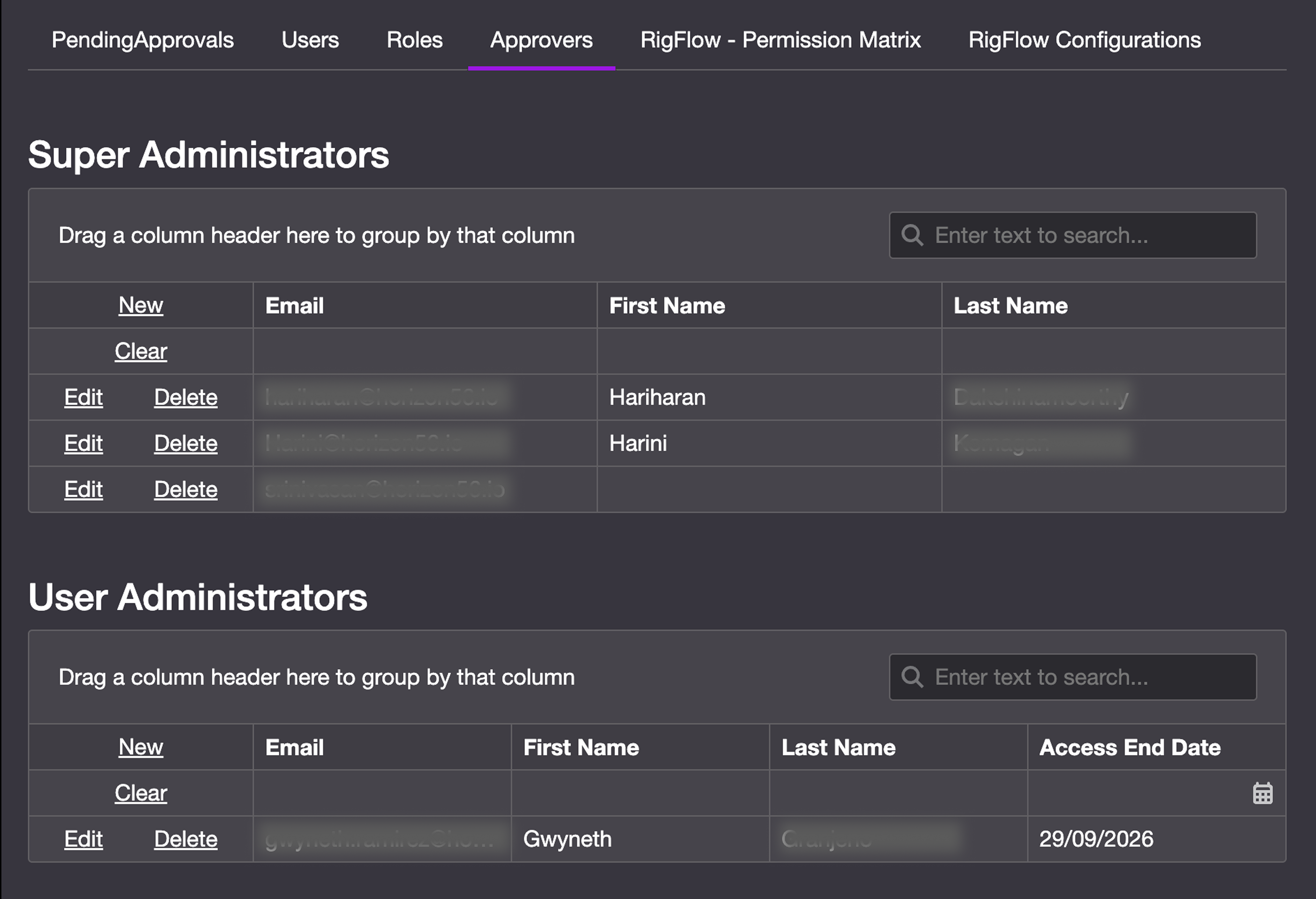Image resolution: width=1316 pixels, height=899 pixels.
Task: Click New link in Super Administrators table
Action: click(141, 305)
